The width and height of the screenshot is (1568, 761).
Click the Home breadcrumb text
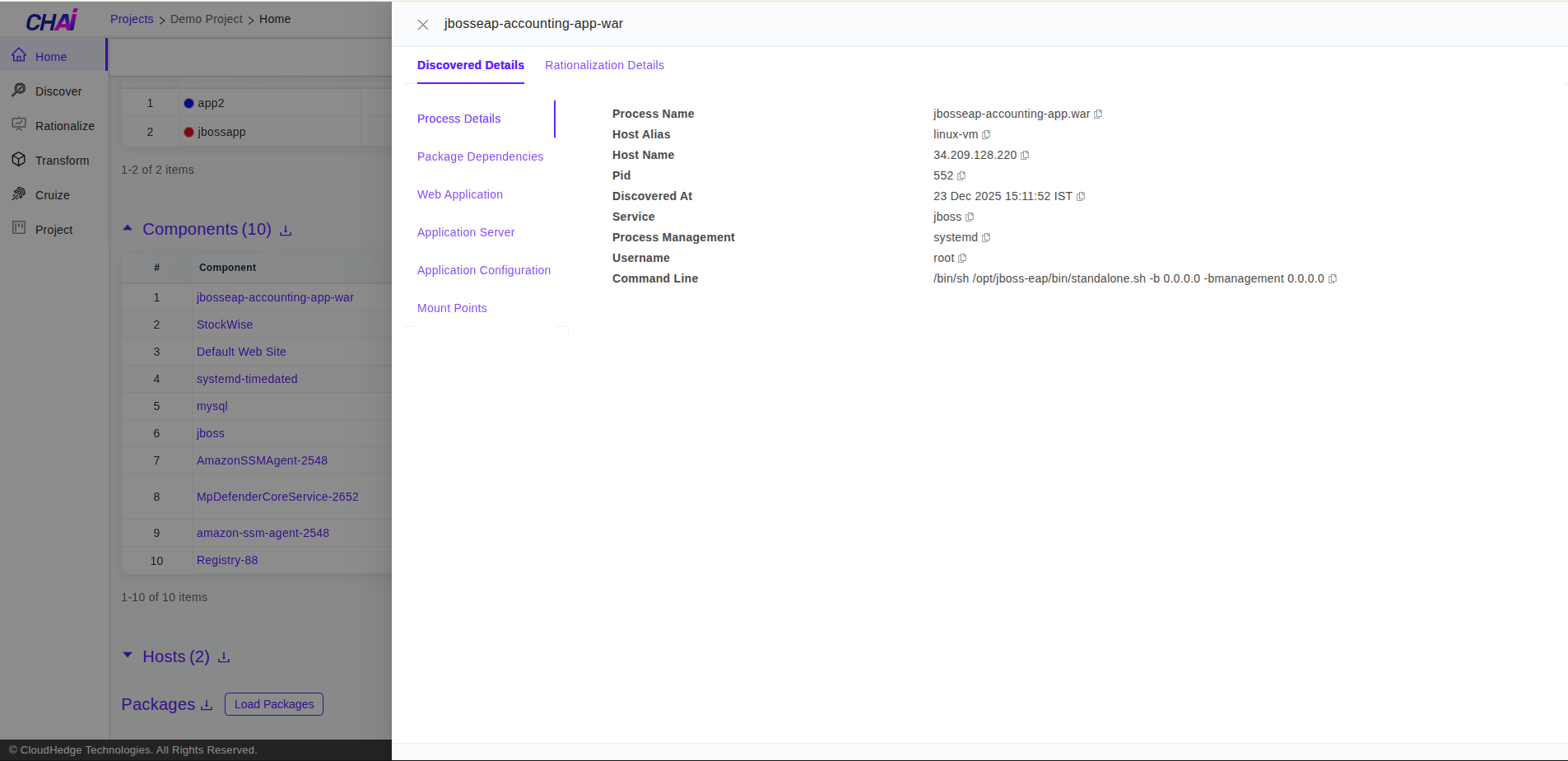[275, 19]
